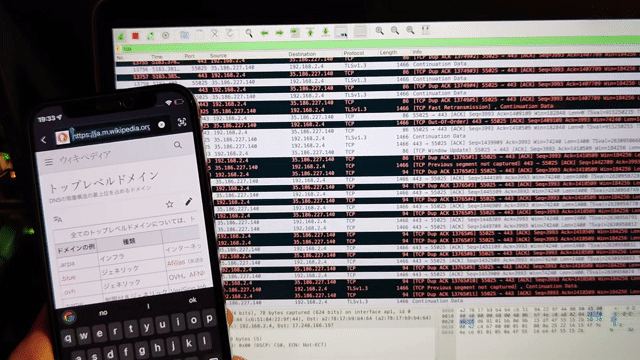Open the Afilias link in the Wikipedia table
Image resolution: width=640 pixels, height=360 pixels.
pos(176,262)
